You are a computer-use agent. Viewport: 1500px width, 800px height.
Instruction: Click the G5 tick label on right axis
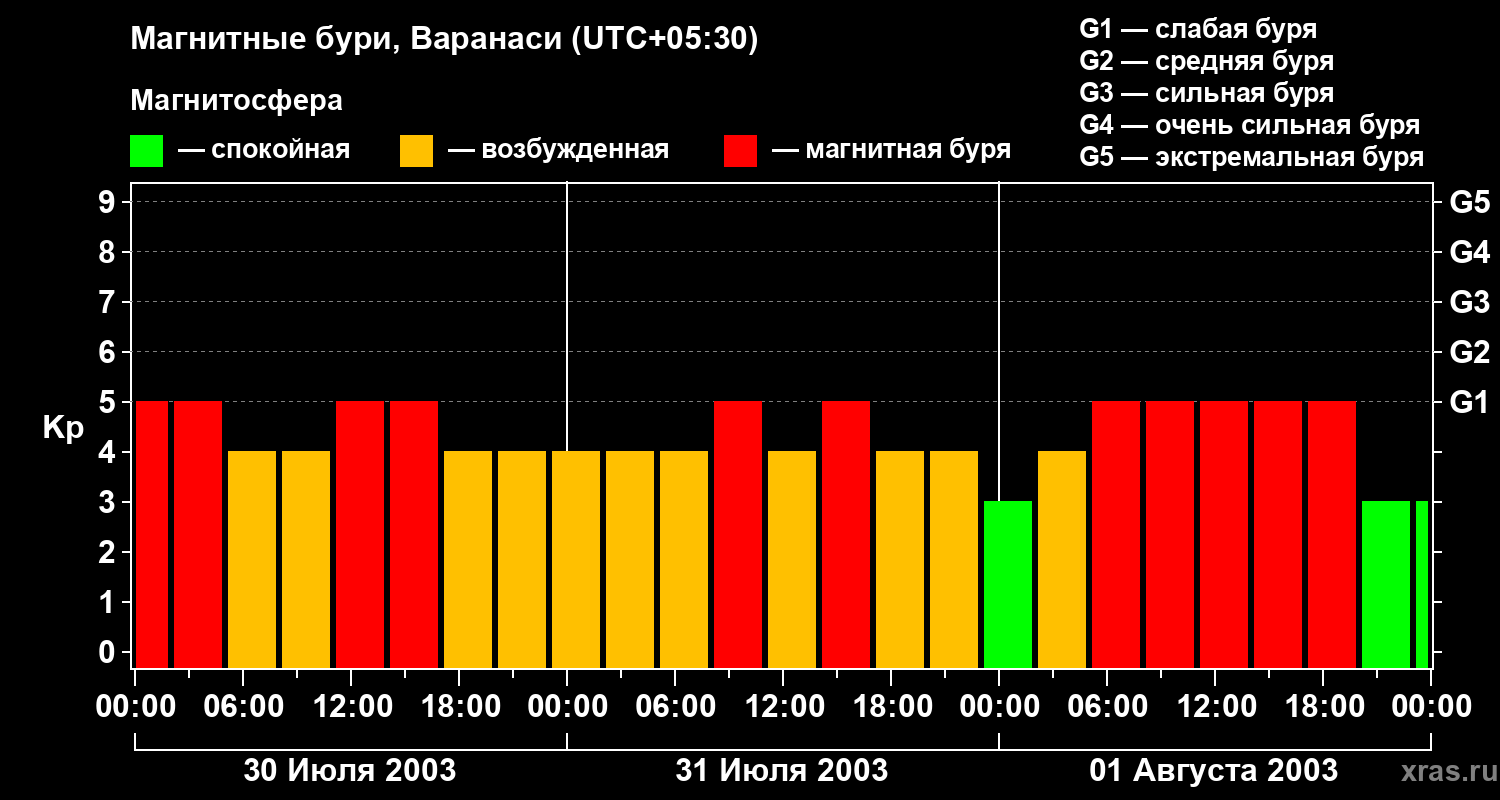(1470, 202)
